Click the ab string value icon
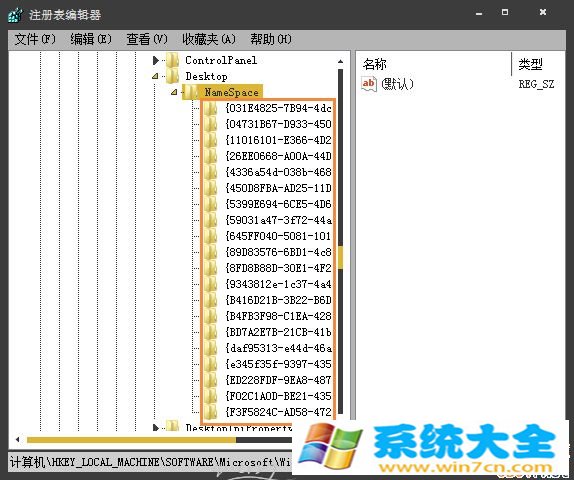The width and height of the screenshot is (574, 480). click(368, 84)
